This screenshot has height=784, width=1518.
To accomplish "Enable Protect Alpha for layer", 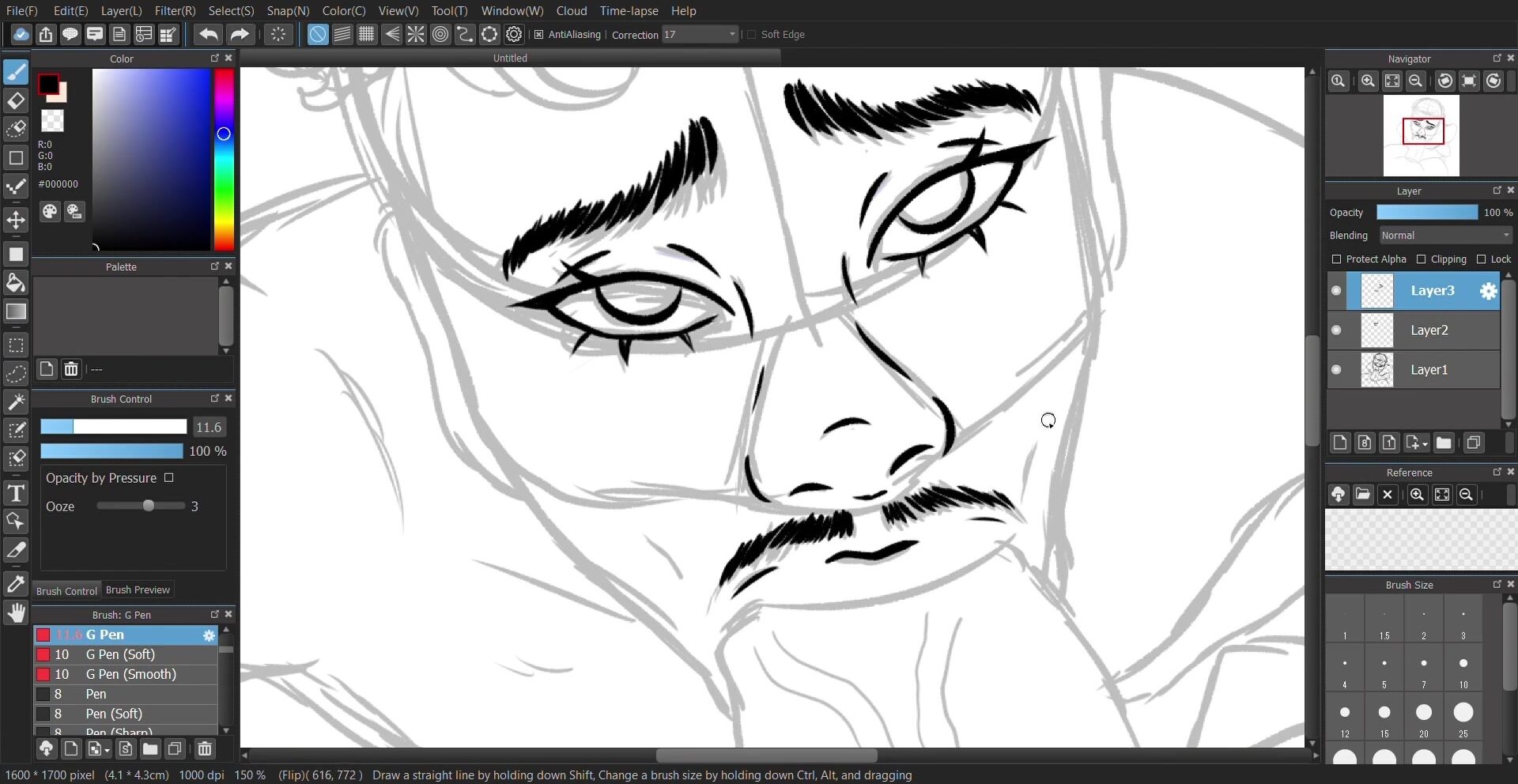I will (1336, 259).
